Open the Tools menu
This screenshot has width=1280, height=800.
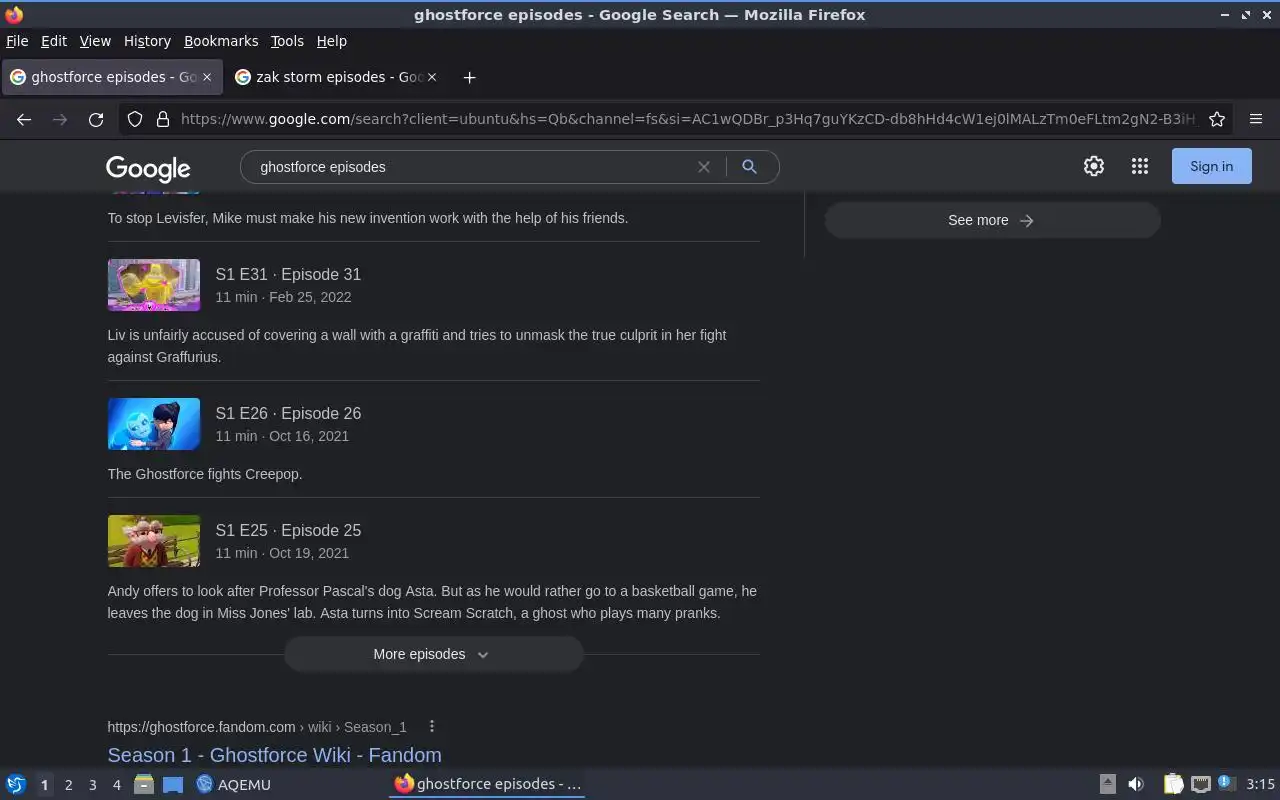287,41
